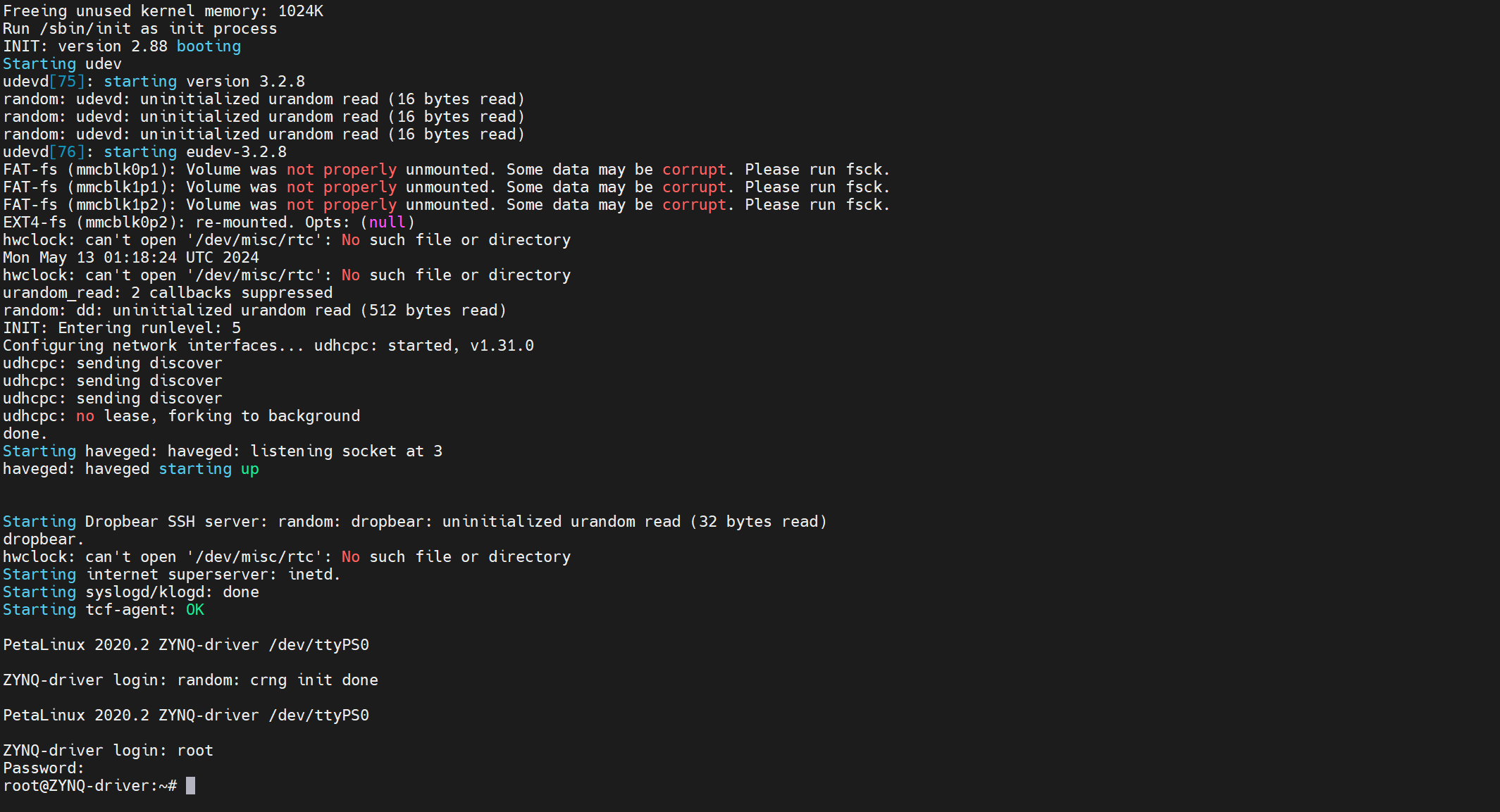The width and height of the screenshot is (1500, 812).
Task: Click the FAT-fs mmcblk1p2 warning line
Action: [447, 204]
